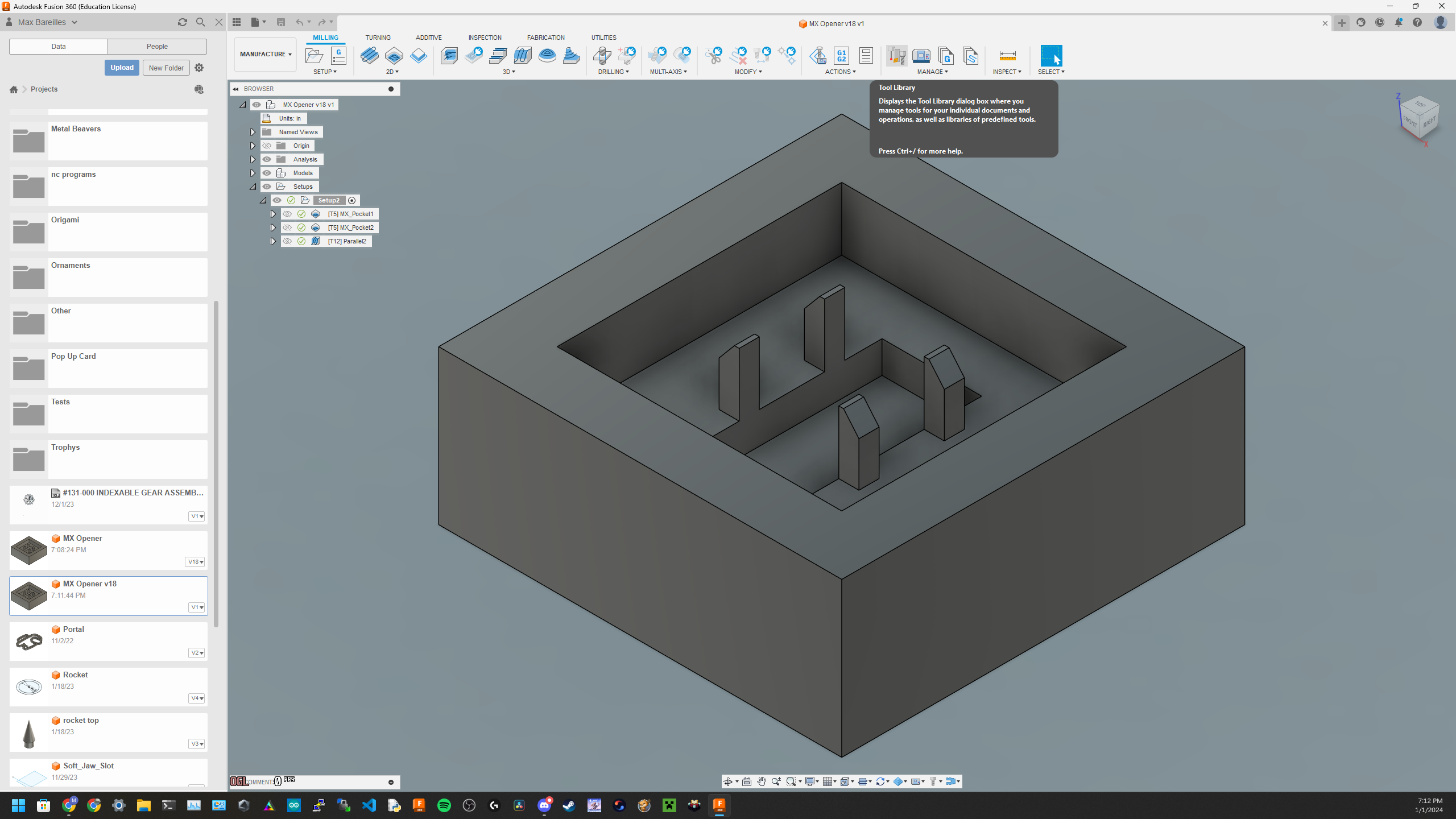Select MX Opener project thumbnail
This screenshot has width=1456, height=819.
coord(28,548)
